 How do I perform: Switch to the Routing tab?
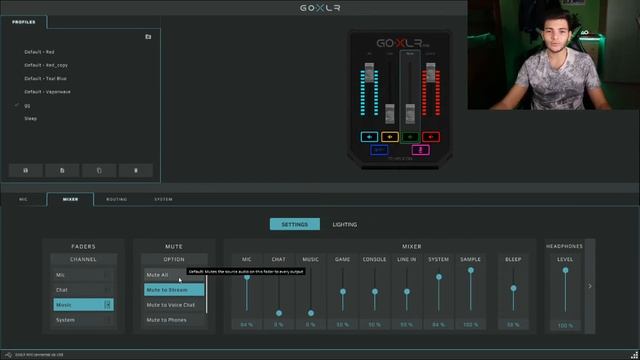[x=117, y=199]
